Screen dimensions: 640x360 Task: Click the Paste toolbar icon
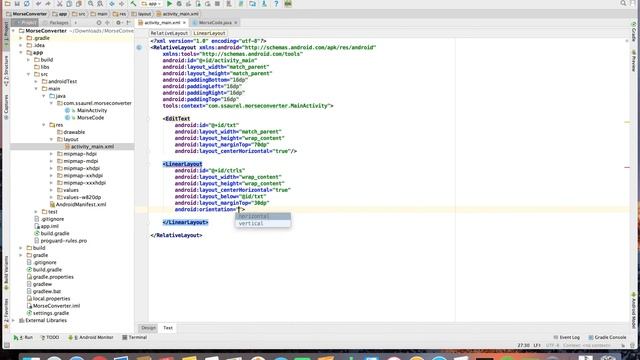point(78,3)
